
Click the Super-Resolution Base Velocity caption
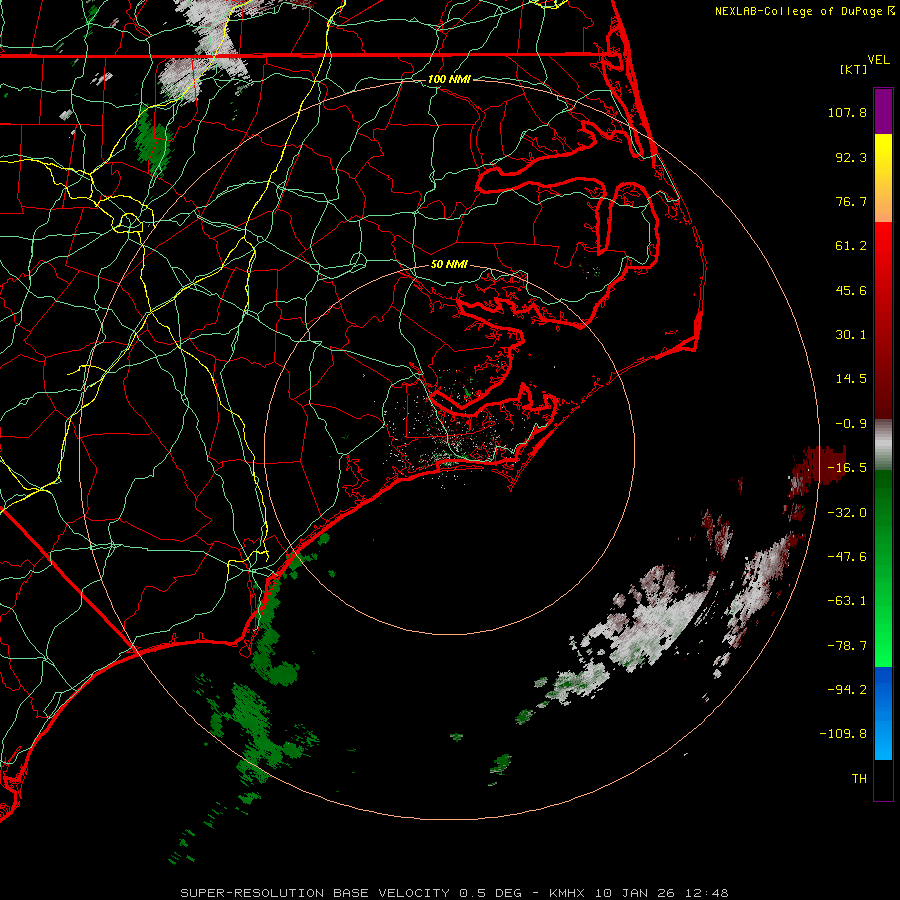tap(455, 893)
